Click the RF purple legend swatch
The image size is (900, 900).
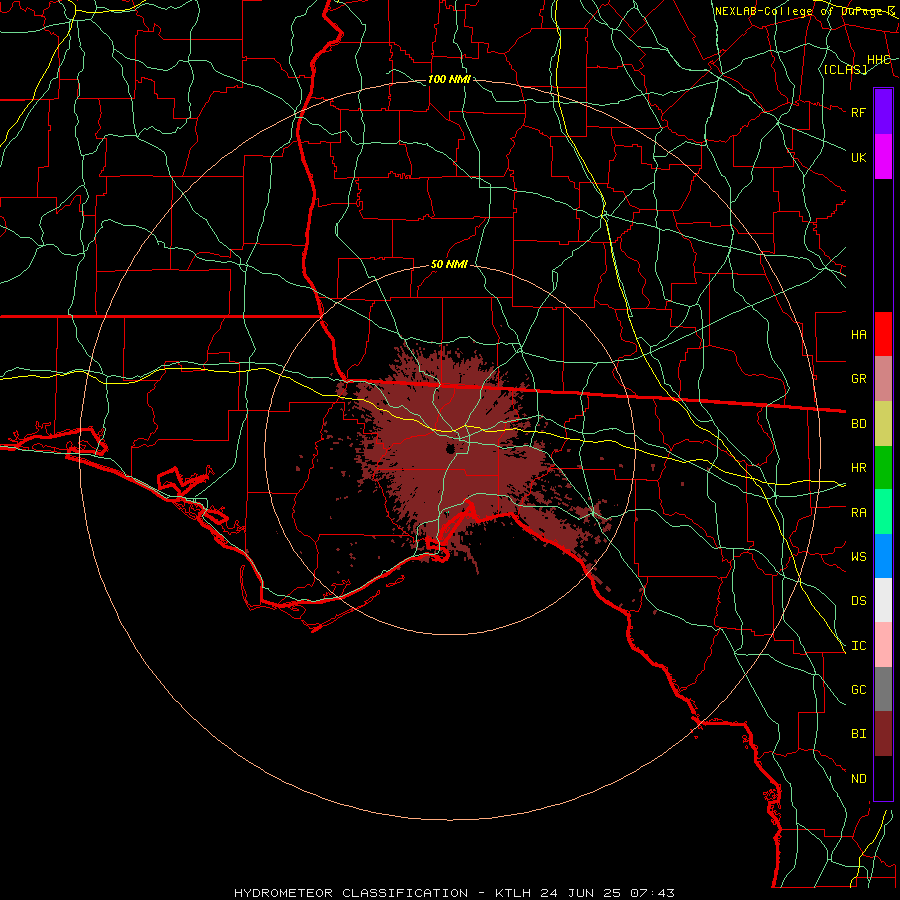coord(883,112)
